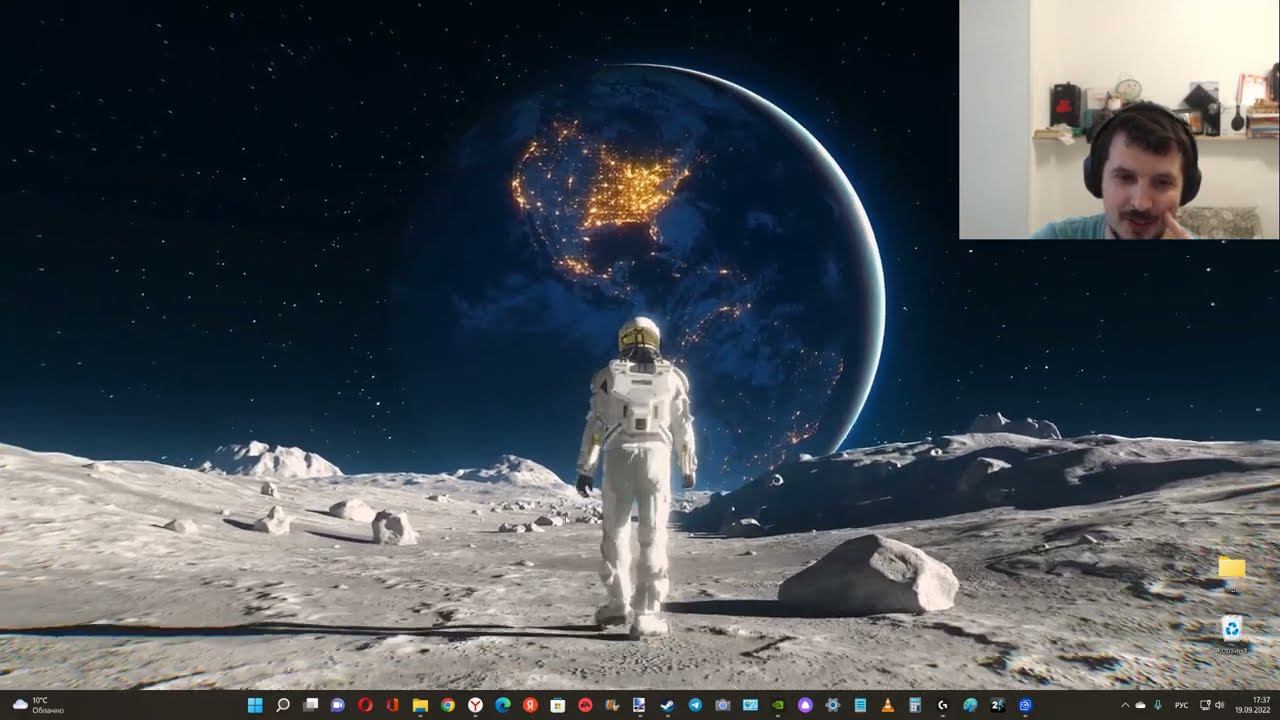Image resolution: width=1280 pixels, height=720 pixels.
Task: Open the Steam client on taskbar
Action: click(668, 705)
